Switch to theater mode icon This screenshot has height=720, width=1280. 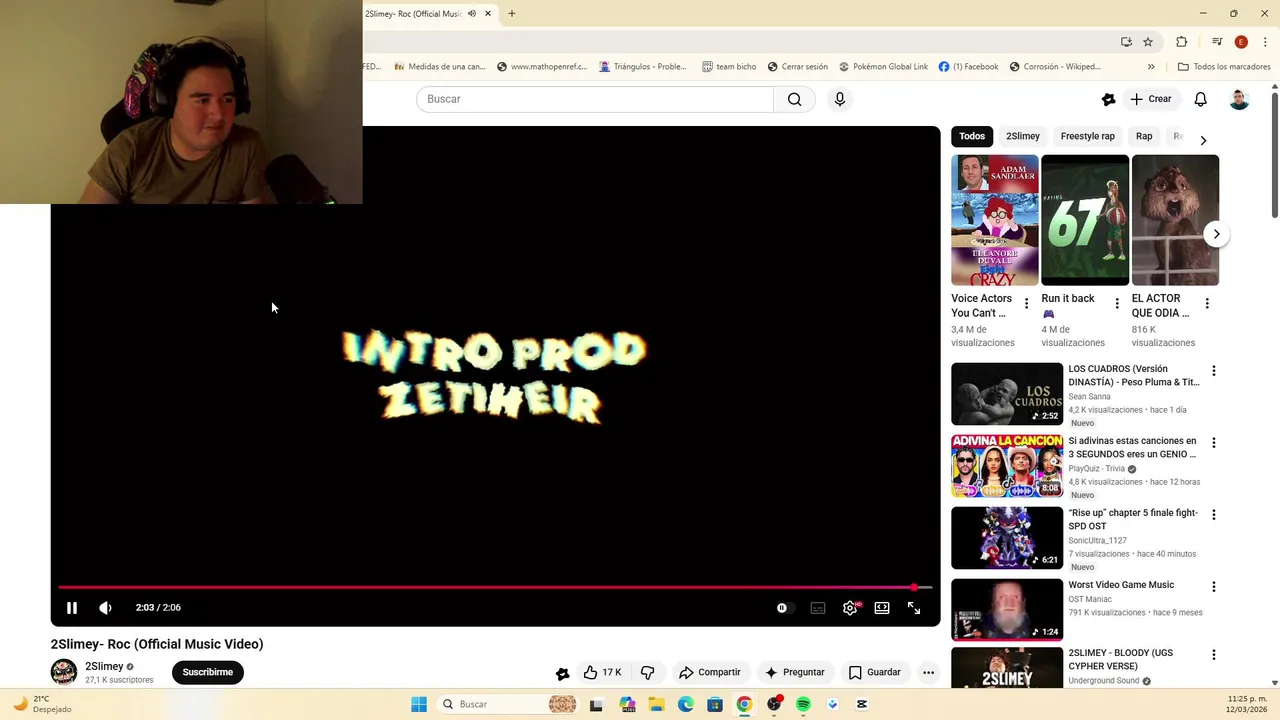(882, 608)
